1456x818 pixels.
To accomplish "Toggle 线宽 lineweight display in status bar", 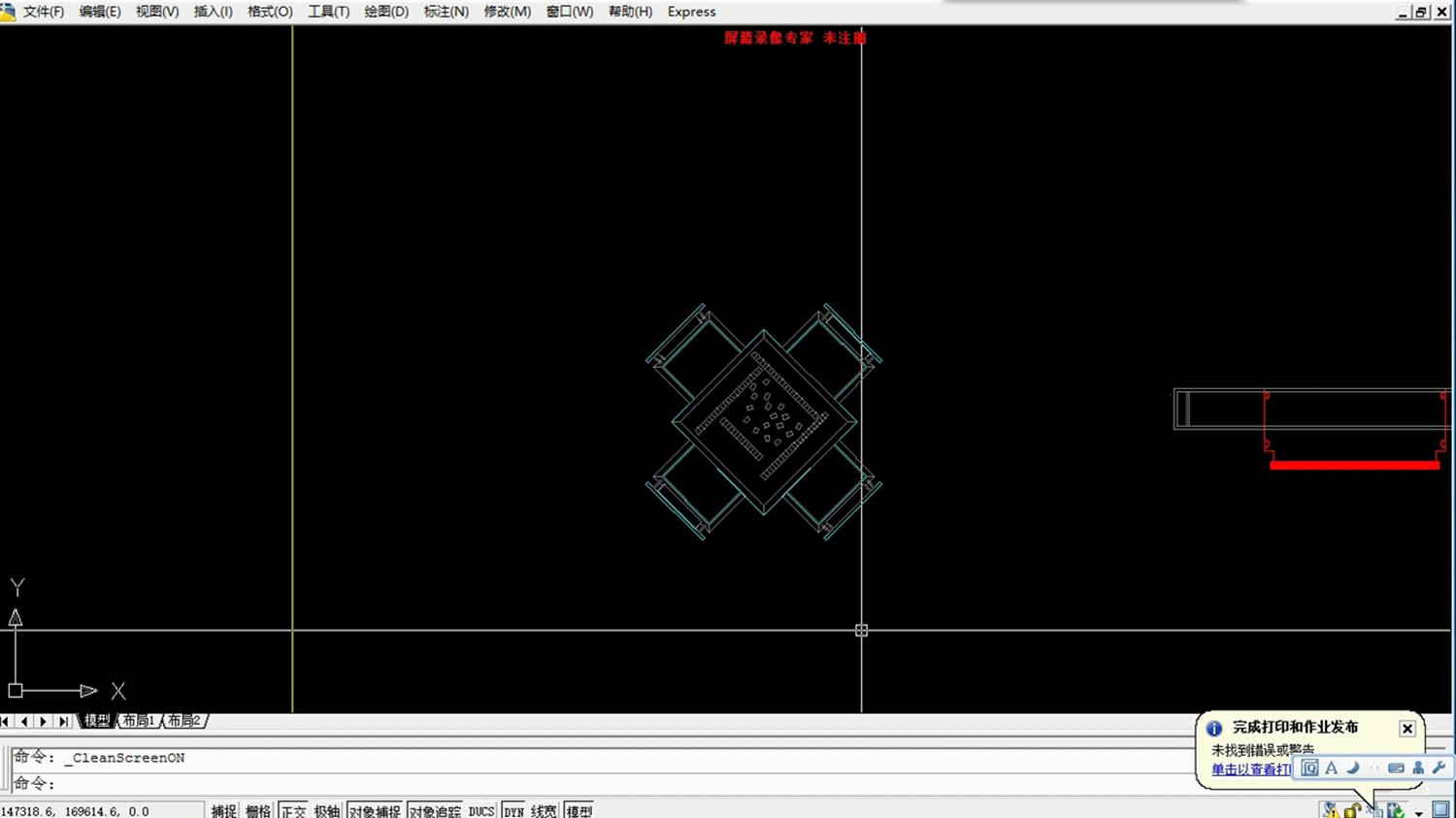I will (545, 810).
